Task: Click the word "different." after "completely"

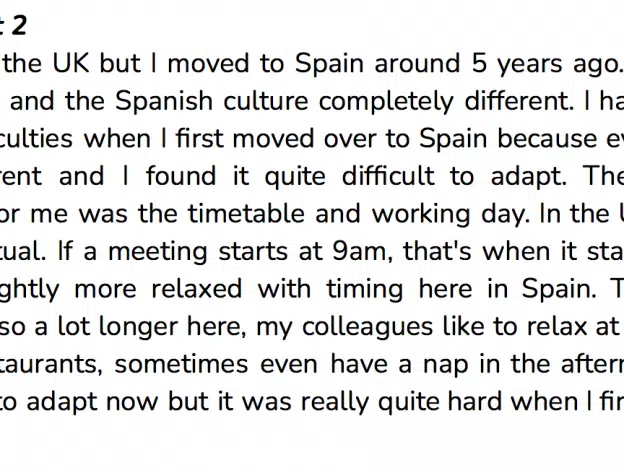Action: tap(519, 101)
